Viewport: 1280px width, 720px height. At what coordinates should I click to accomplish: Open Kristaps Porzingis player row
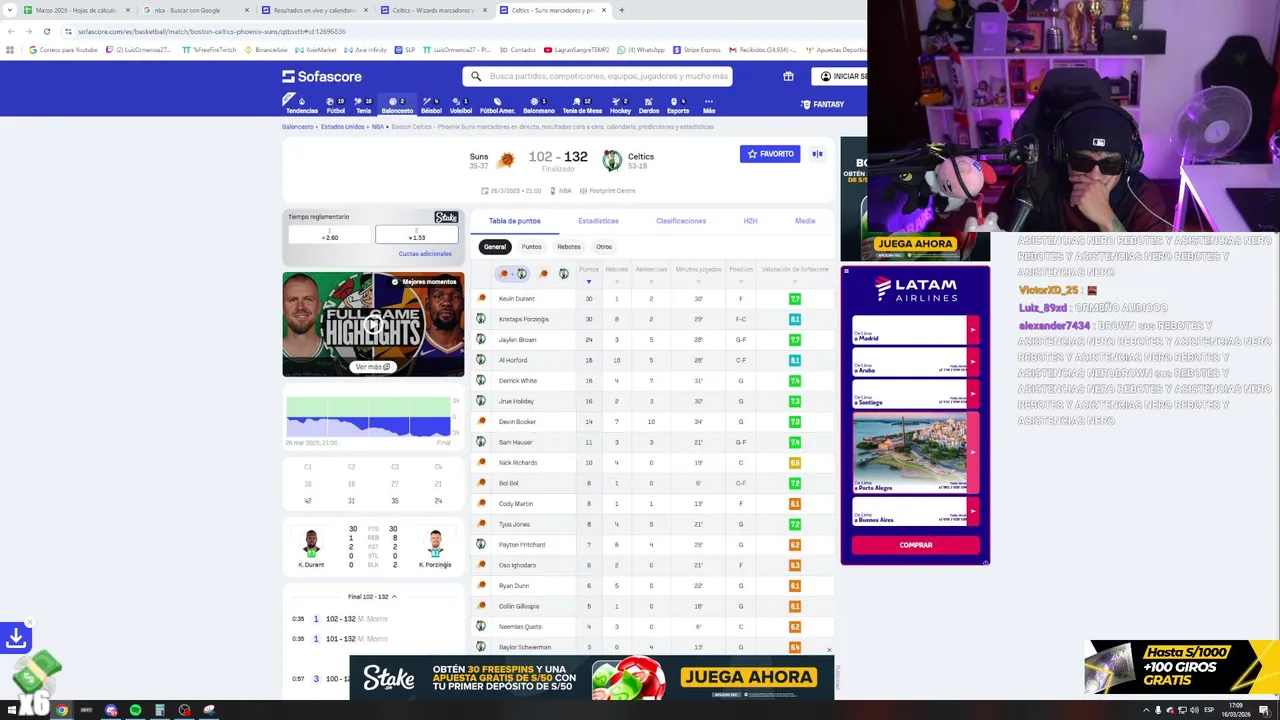pyautogui.click(x=653, y=319)
